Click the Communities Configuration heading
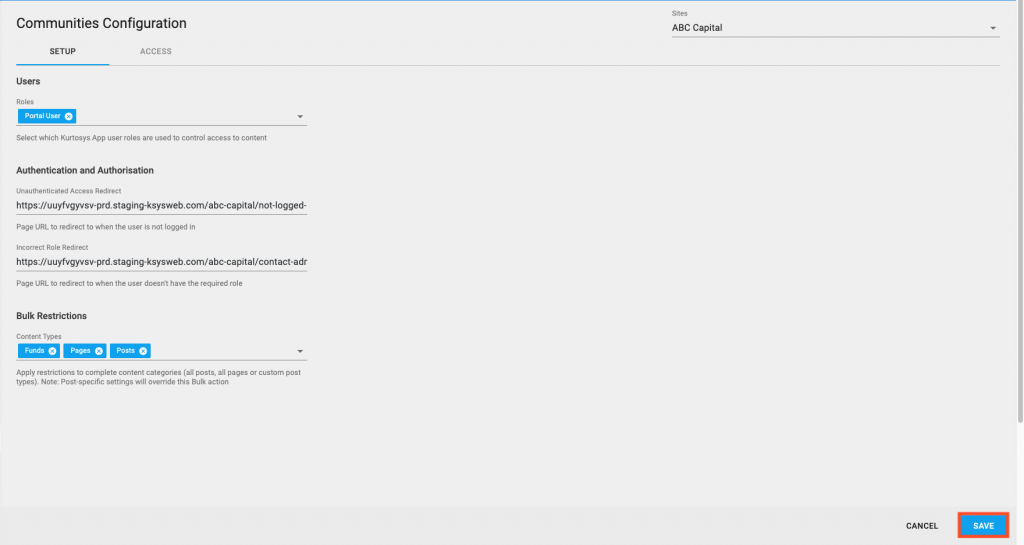This screenshot has height=545, width=1024. (101, 23)
